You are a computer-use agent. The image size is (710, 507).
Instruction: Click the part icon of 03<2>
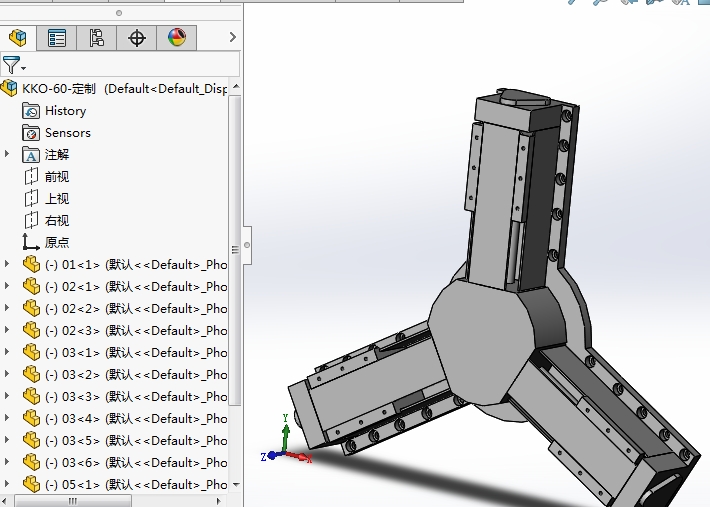(31, 374)
